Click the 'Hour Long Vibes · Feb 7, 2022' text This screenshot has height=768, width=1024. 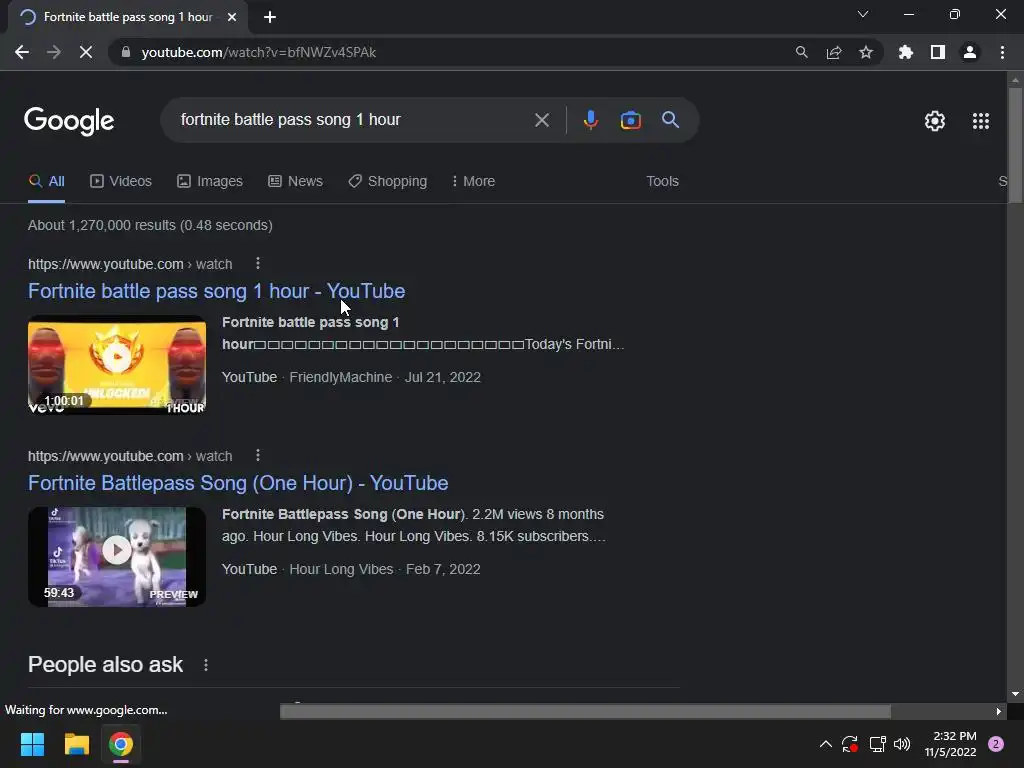coord(385,569)
